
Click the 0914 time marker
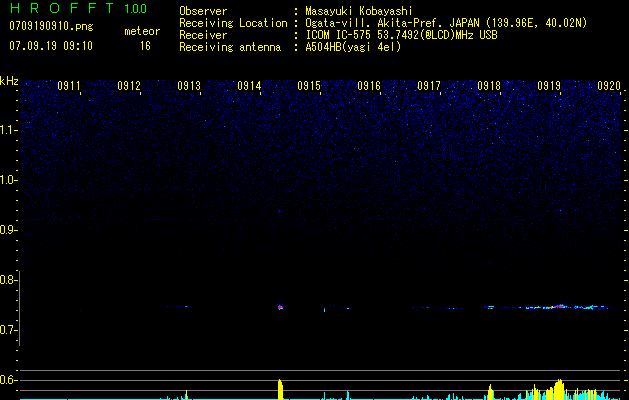click(249, 86)
